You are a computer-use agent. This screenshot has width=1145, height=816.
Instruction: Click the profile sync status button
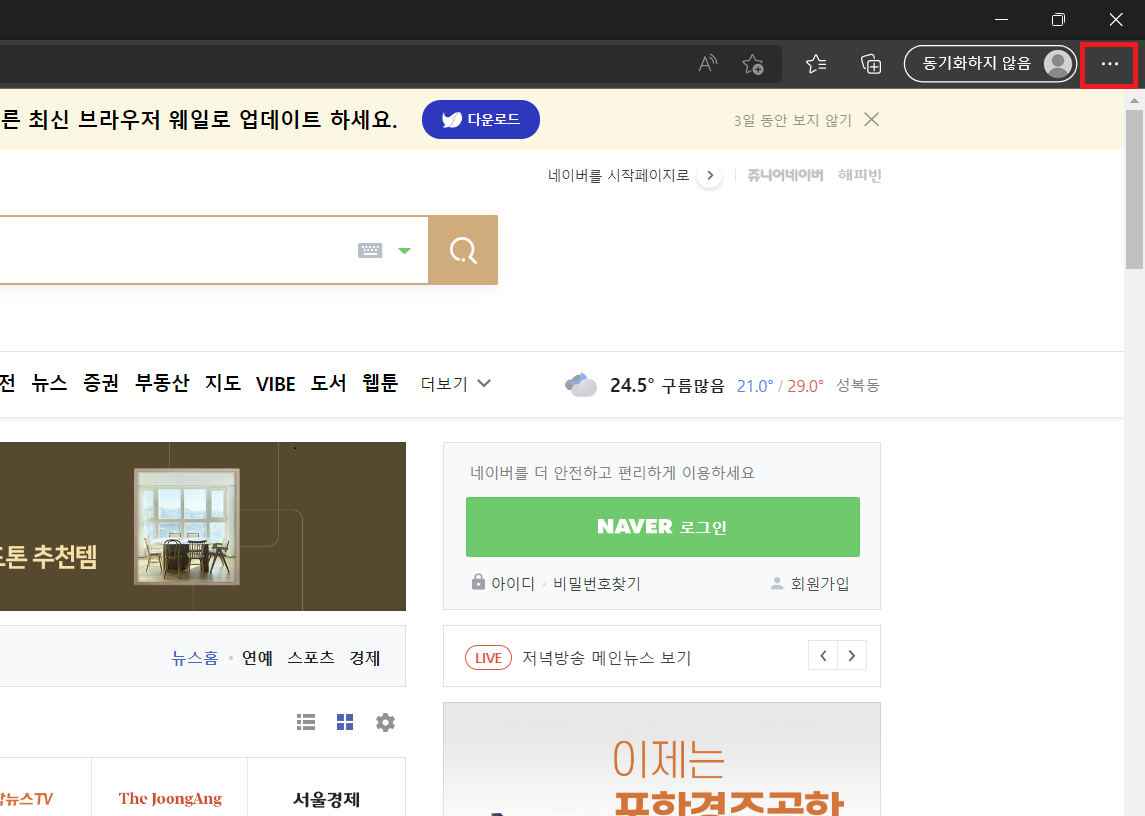point(989,64)
